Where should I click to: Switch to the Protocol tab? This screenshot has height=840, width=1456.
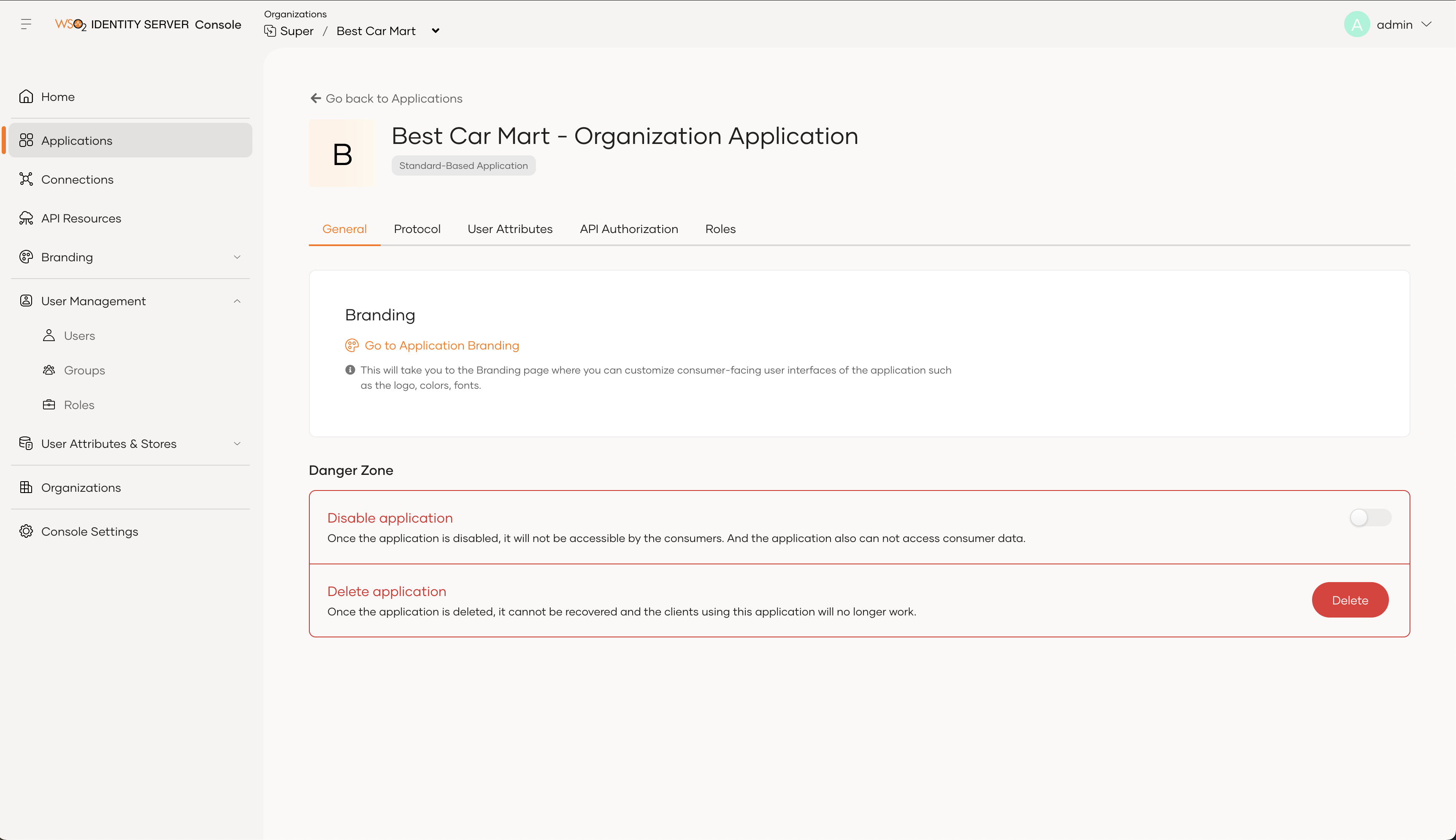(417, 229)
